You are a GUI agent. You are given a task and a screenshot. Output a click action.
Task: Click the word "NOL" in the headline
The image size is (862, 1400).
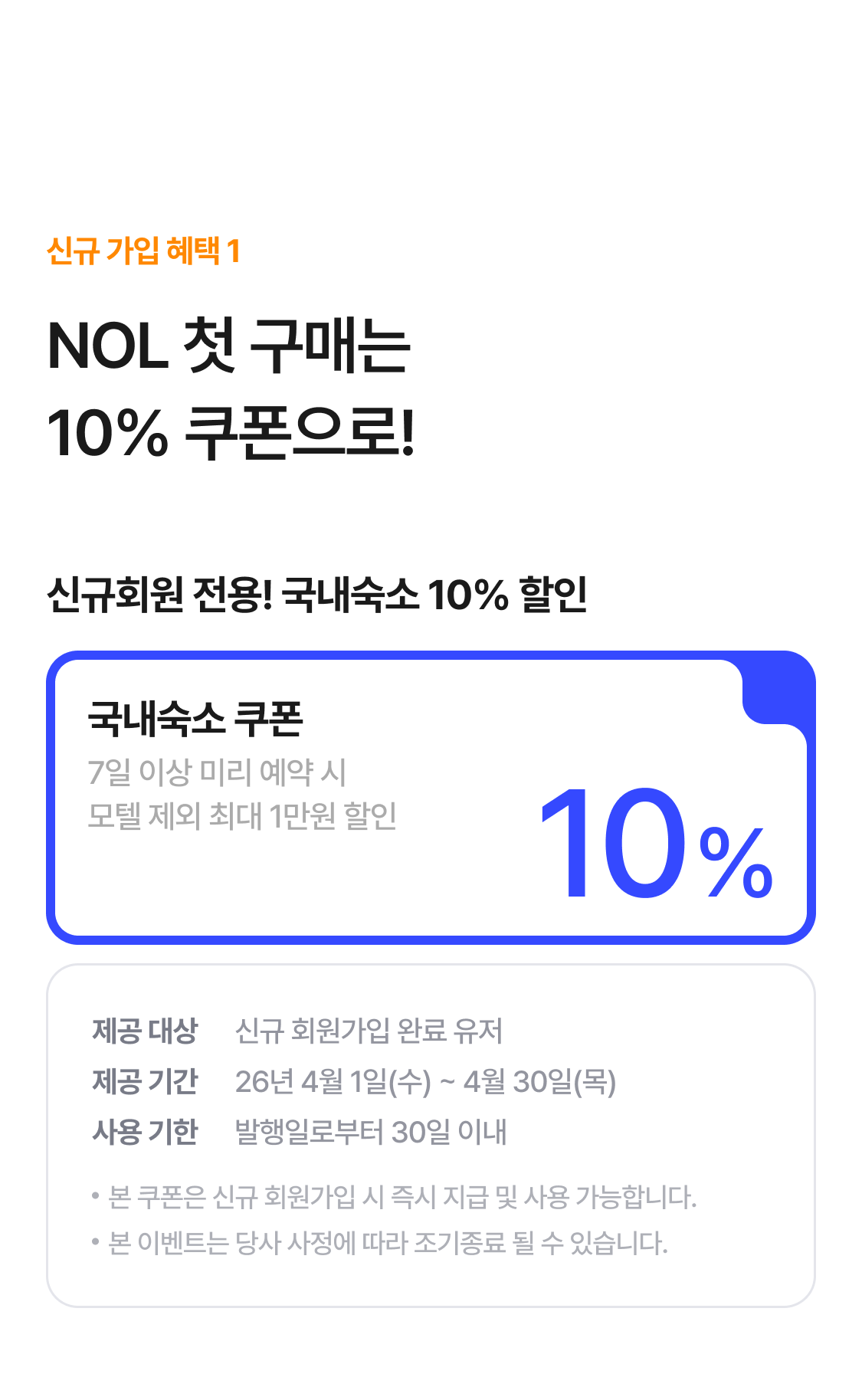point(107,346)
